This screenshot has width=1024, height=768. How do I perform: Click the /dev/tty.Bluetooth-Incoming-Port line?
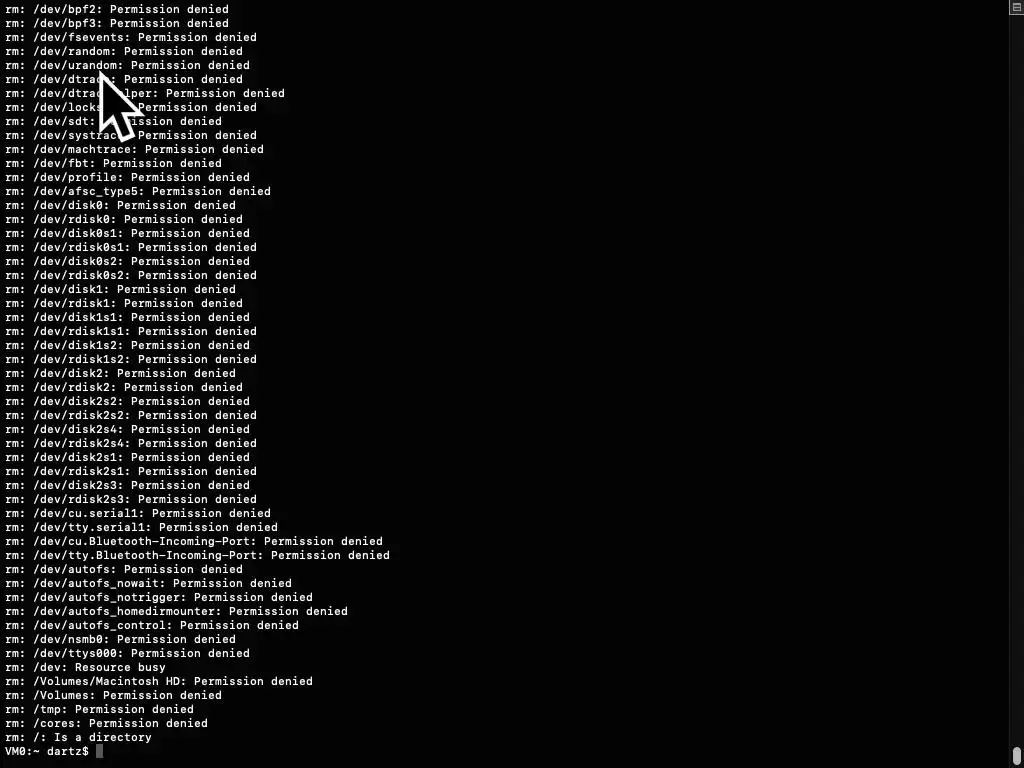pos(197,555)
